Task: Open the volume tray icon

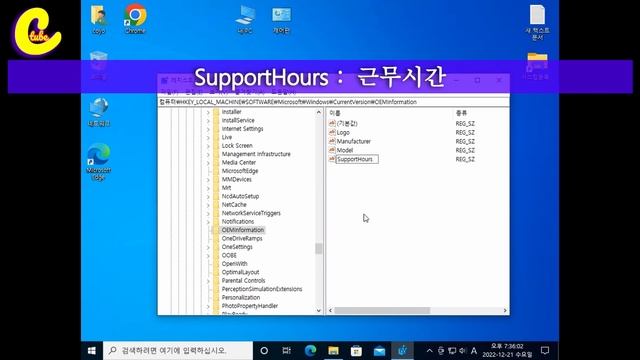Action: [x=462, y=351]
